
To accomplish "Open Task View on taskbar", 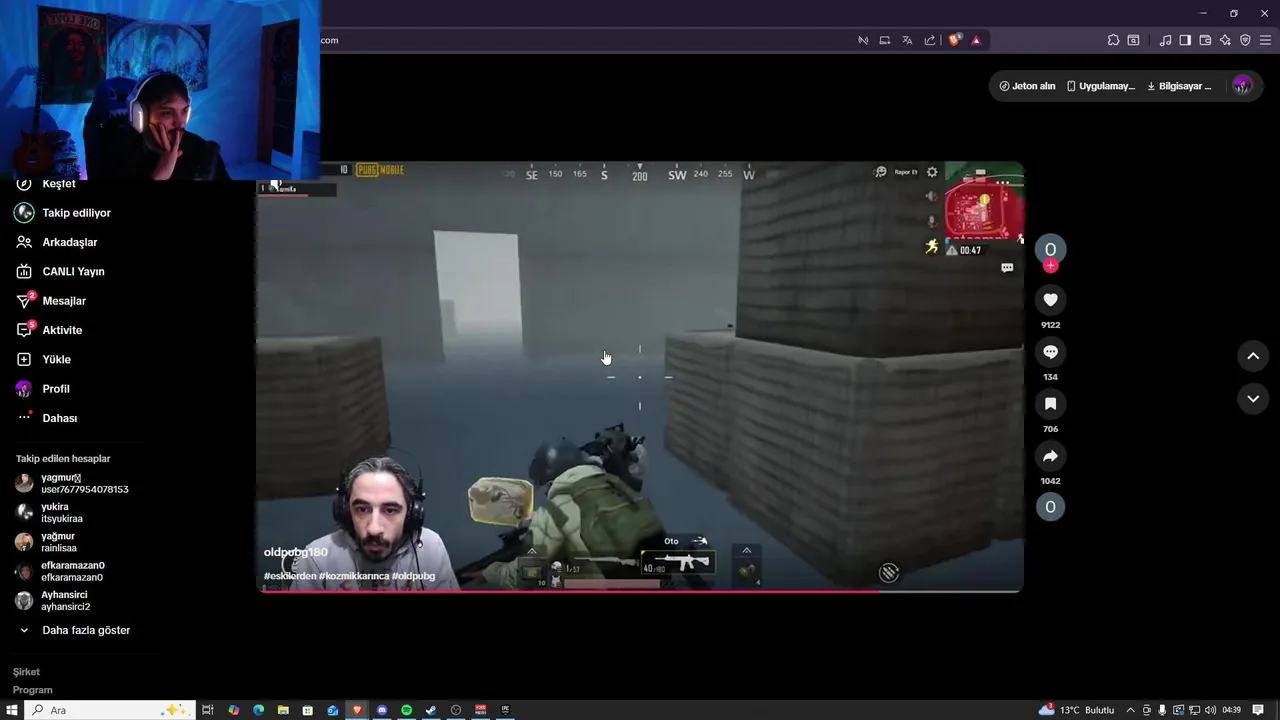I will [208, 710].
